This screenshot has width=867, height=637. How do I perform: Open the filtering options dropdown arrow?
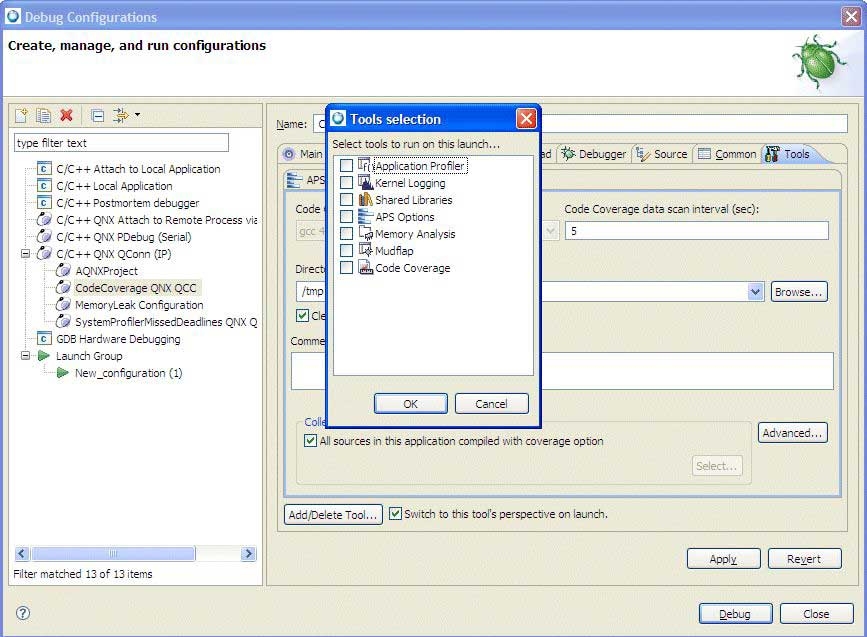pyautogui.click(x=137, y=114)
